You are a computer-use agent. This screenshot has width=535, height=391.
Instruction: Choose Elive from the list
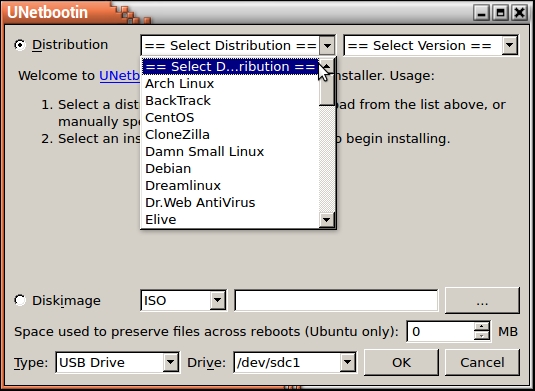click(230, 220)
